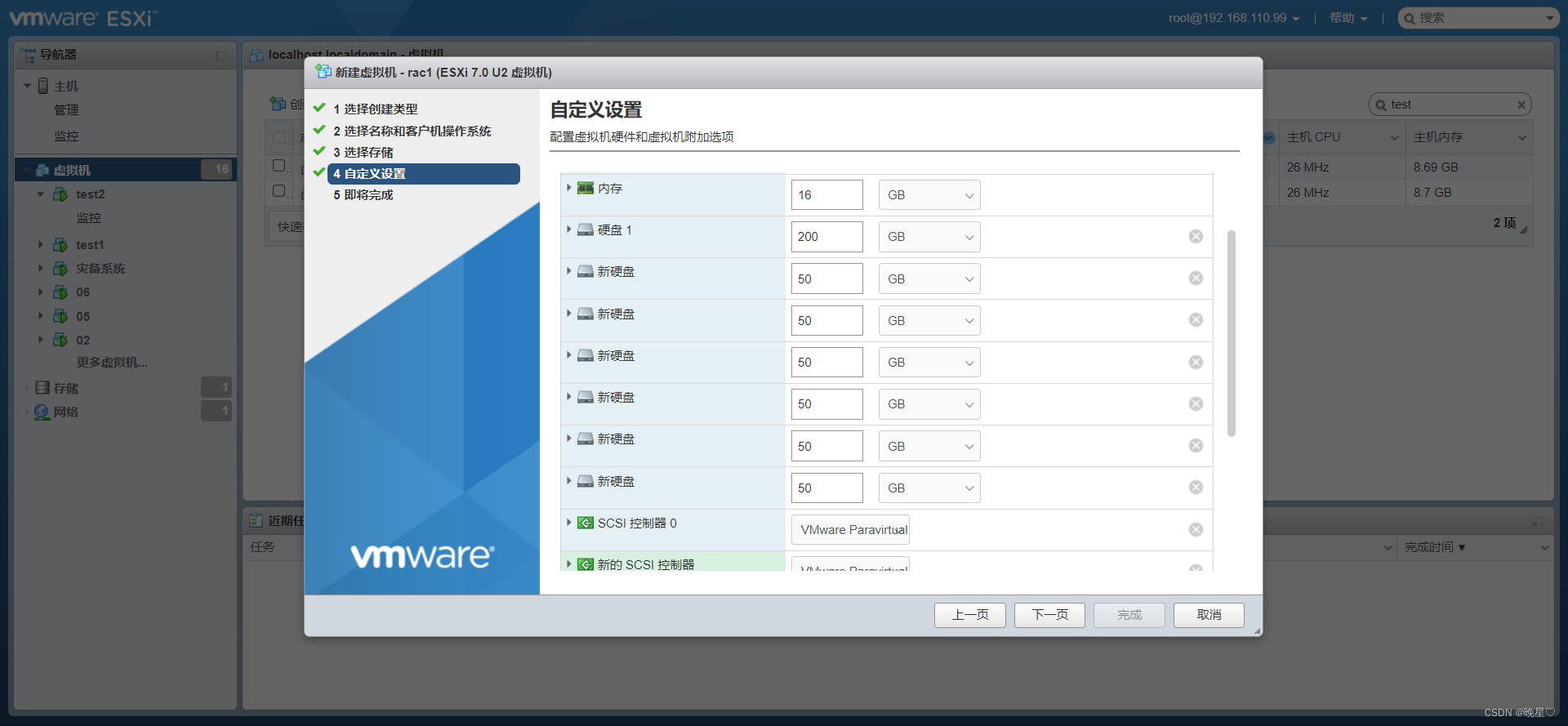1568x726 pixels.
Task: Open SCSI 控制器 0 type VMware Paravirtual dropdown
Action: (850, 530)
